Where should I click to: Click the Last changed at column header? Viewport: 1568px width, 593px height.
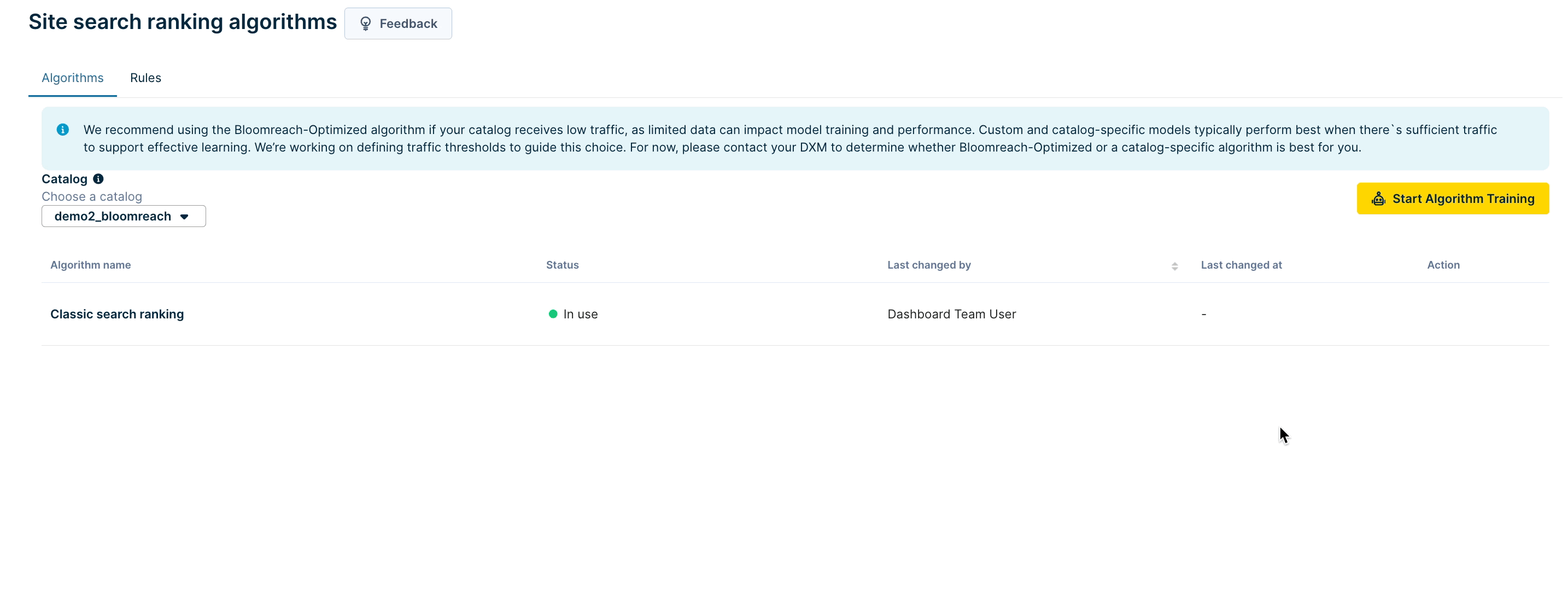pyautogui.click(x=1241, y=265)
